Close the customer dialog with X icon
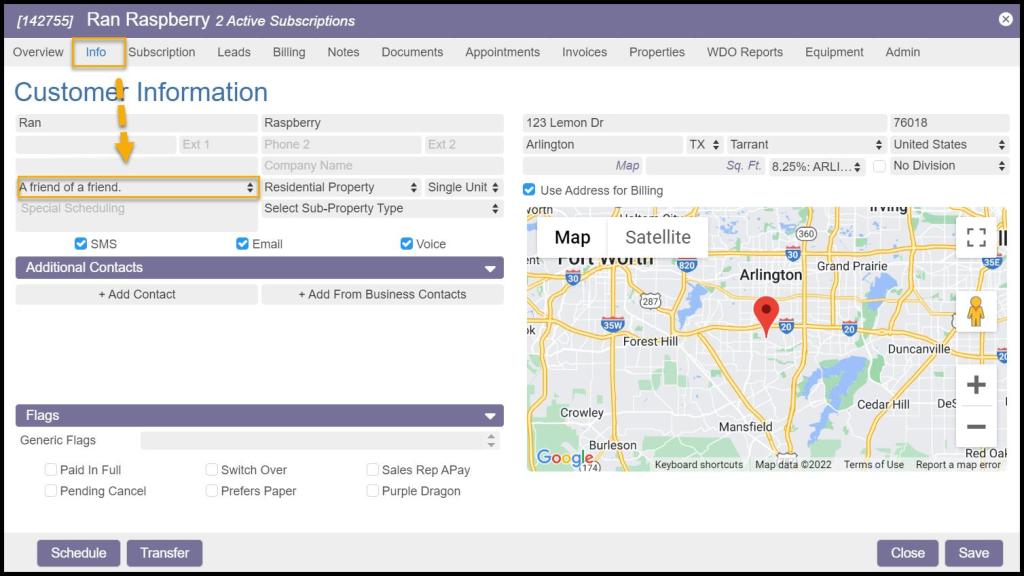Image resolution: width=1024 pixels, height=576 pixels. coord(1006,19)
